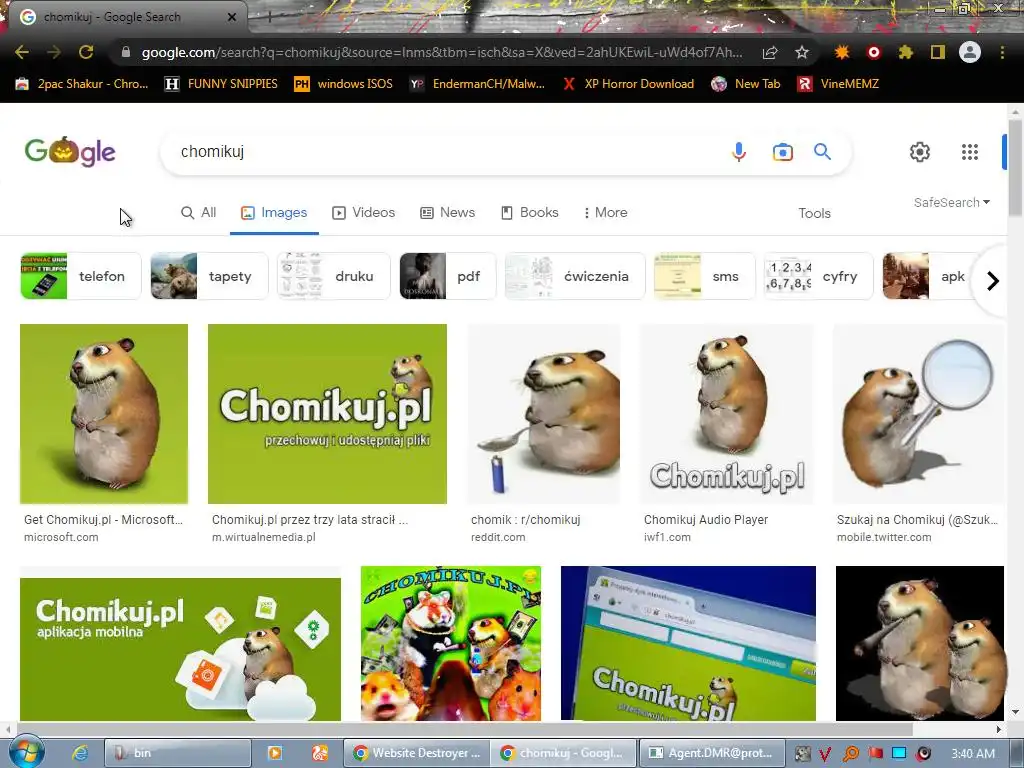
Task: Expand the SafeSearch dropdown
Action: click(x=952, y=202)
